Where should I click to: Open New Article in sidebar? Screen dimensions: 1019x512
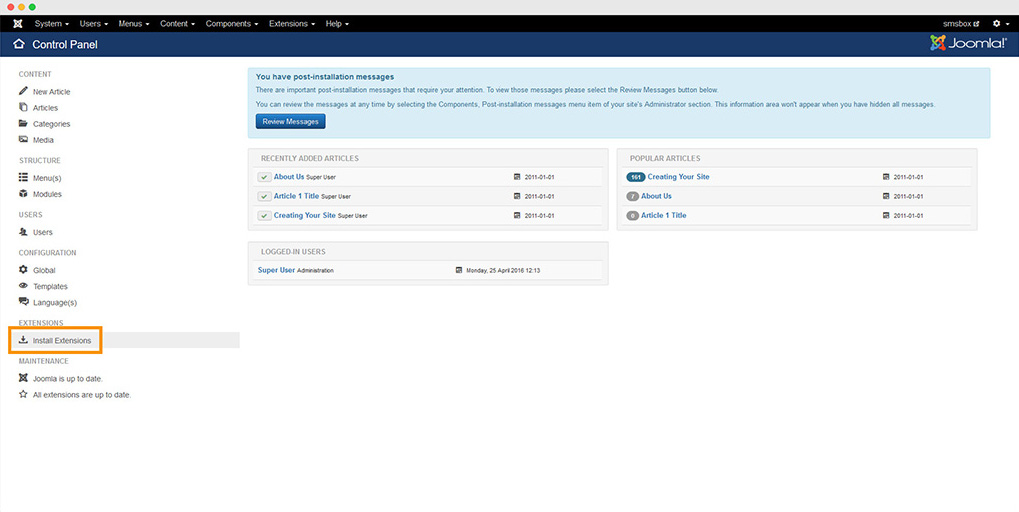click(x=51, y=92)
